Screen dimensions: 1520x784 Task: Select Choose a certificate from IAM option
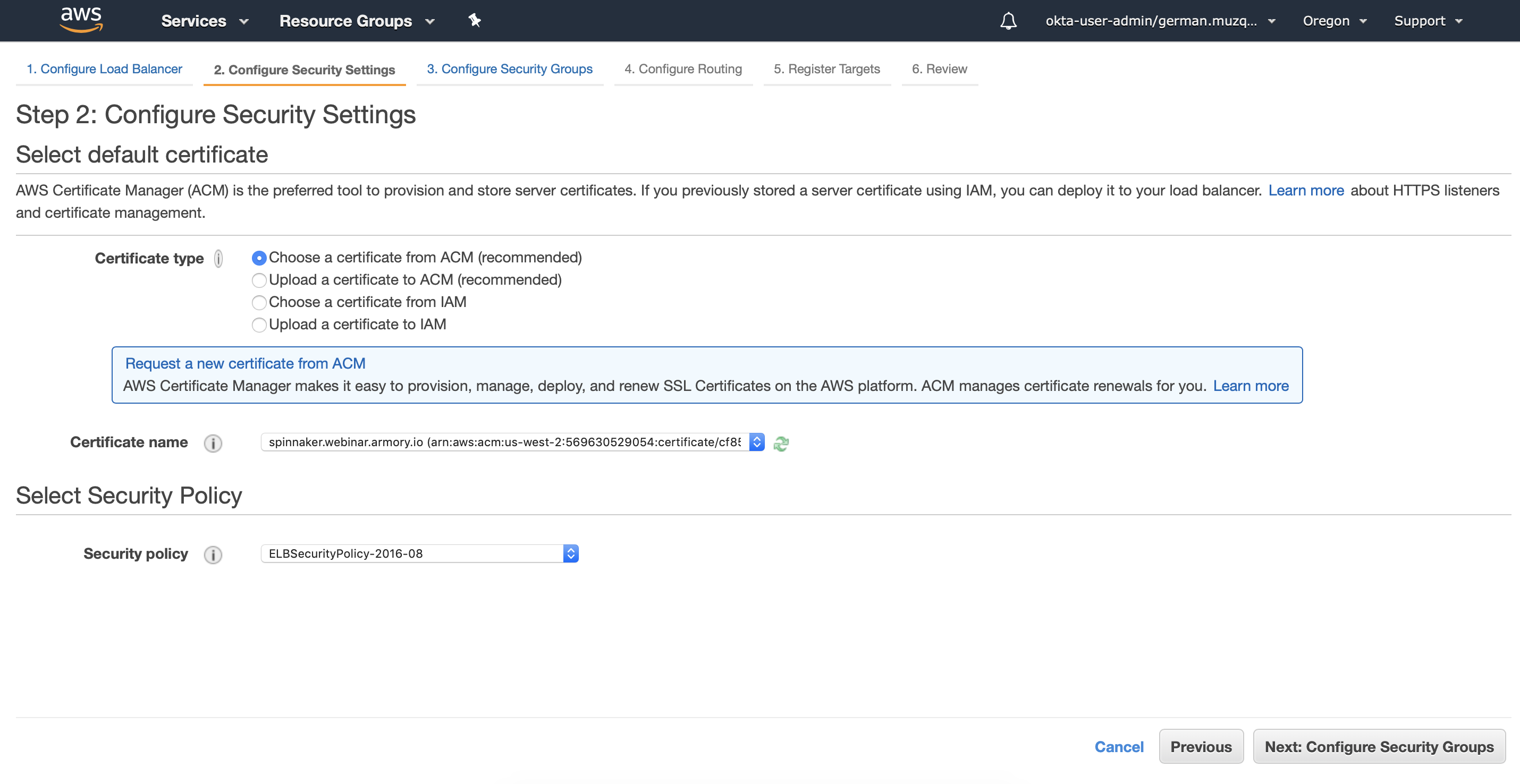pos(258,303)
